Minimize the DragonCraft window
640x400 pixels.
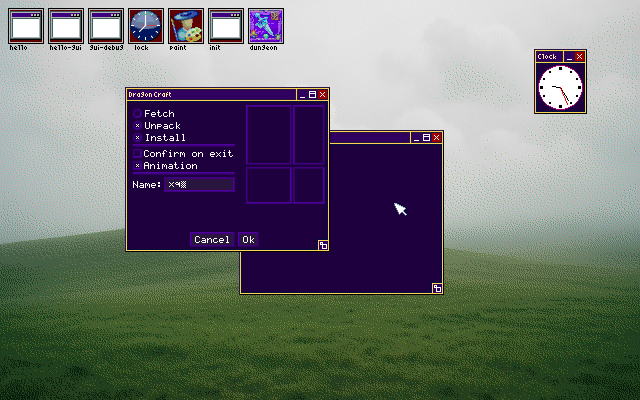[x=302, y=95]
